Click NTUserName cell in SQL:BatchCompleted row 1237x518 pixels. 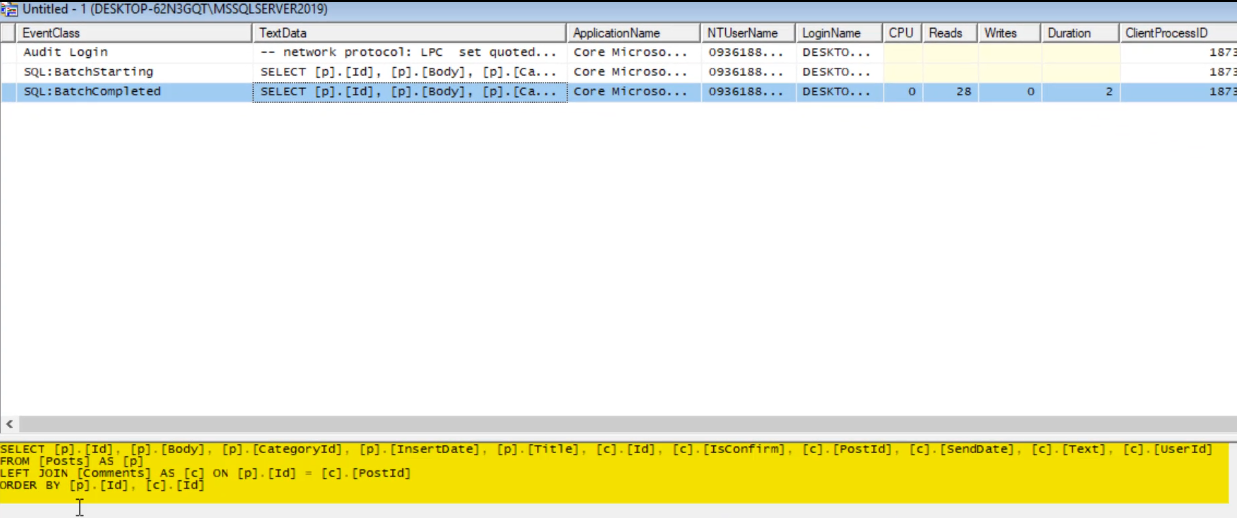(749, 92)
